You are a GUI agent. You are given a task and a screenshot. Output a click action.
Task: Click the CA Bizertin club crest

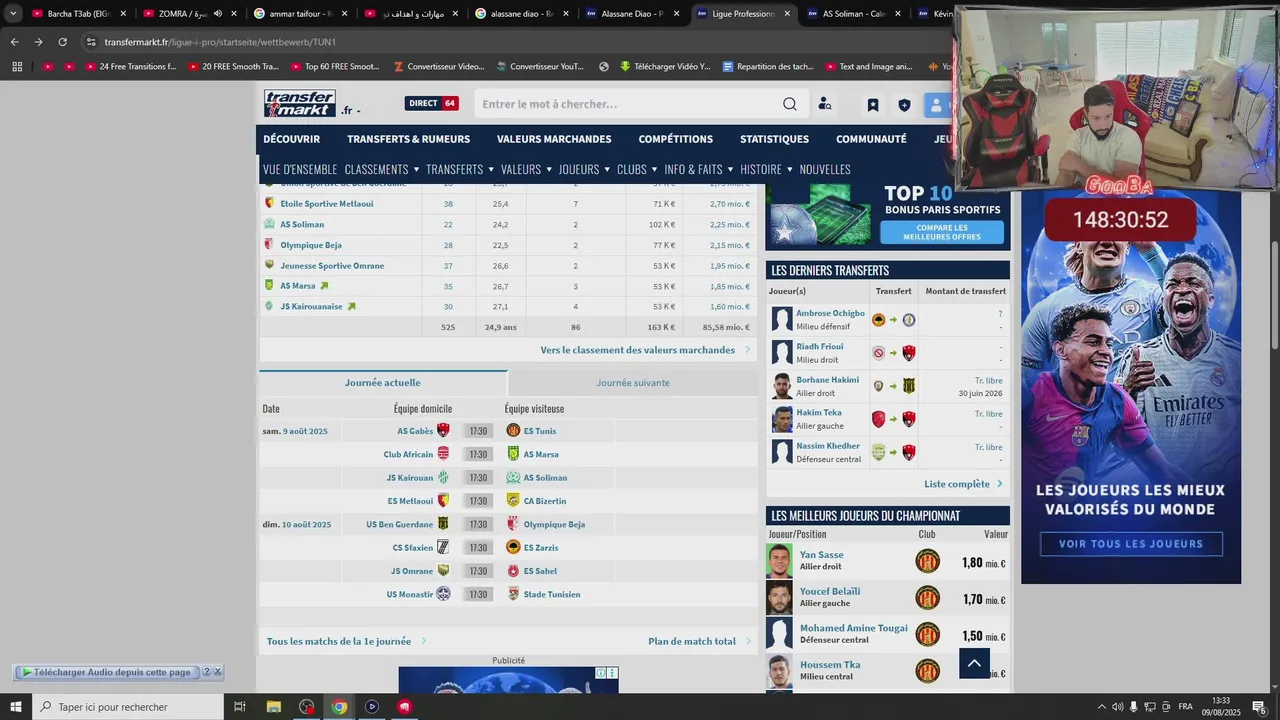click(513, 501)
